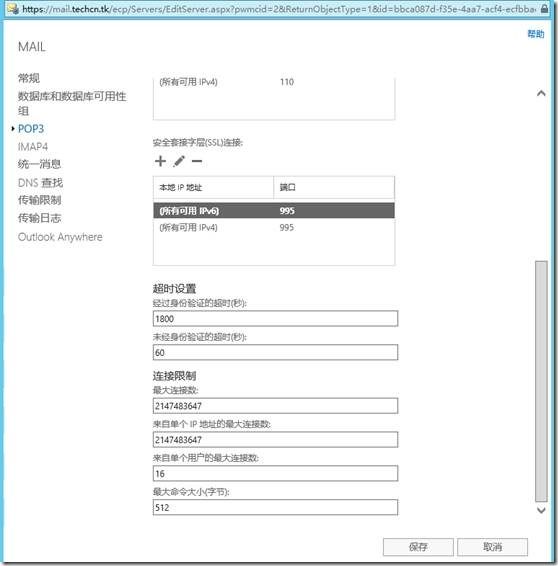558x566 pixels.
Task: Click the URL in the address bar
Action: coord(279,9)
